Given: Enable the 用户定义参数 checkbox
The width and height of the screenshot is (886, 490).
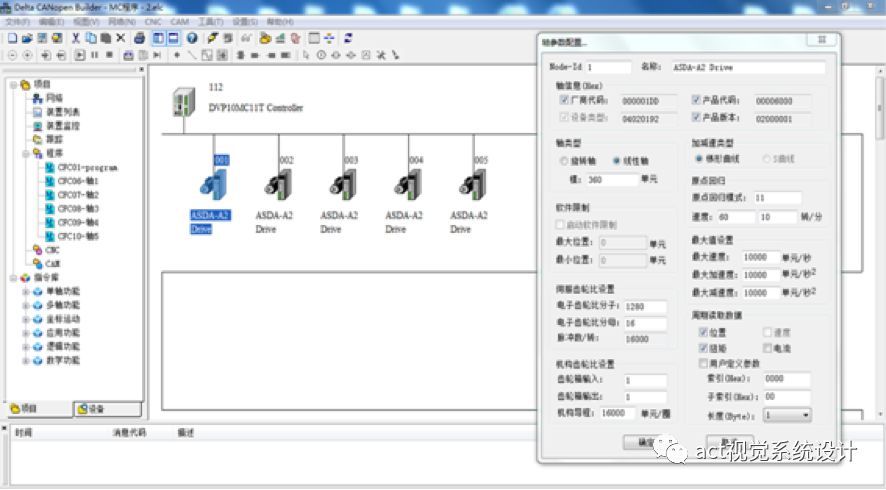Looking at the screenshot, I should (703, 363).
